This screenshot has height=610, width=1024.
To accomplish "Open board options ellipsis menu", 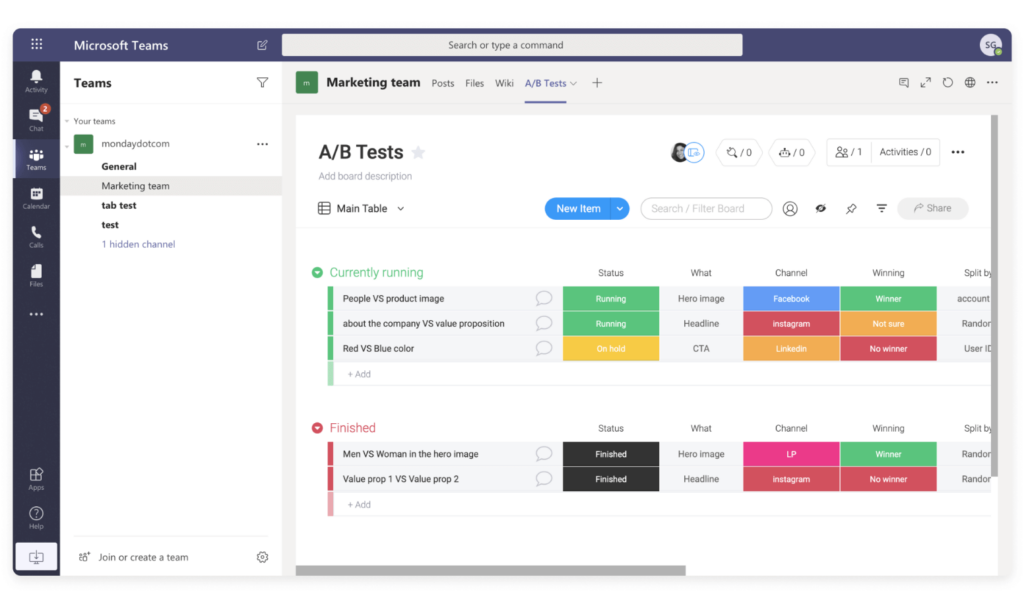I will [x=957, y=152].
